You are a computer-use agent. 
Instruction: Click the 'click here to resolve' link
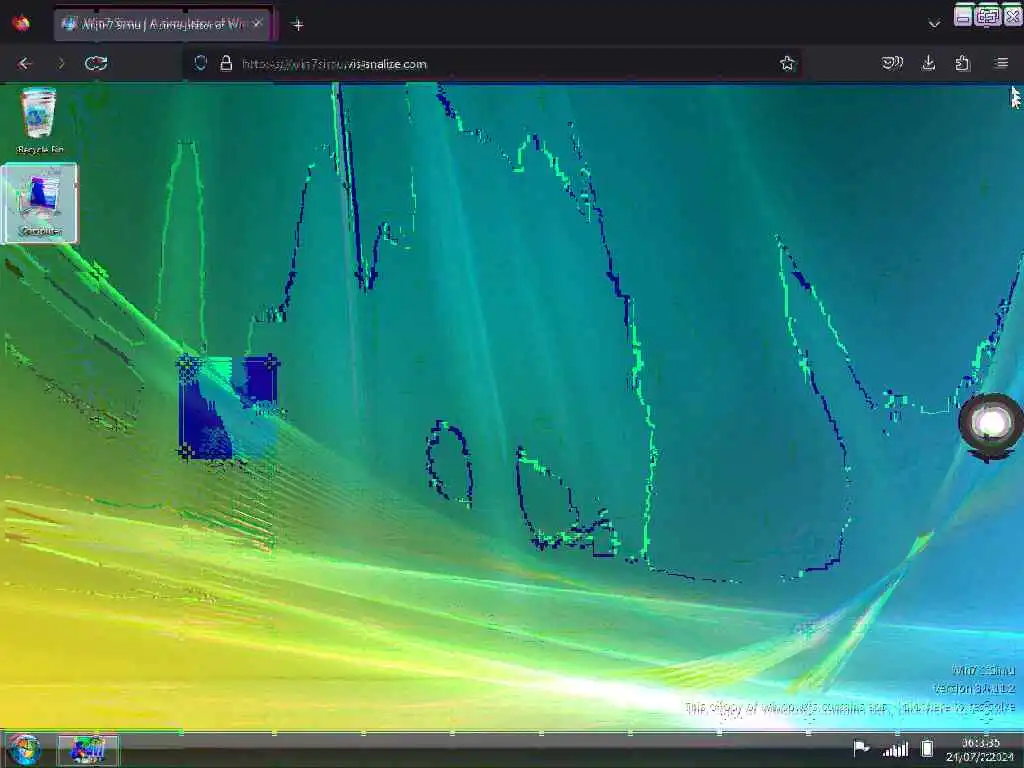tap(958, 707)
